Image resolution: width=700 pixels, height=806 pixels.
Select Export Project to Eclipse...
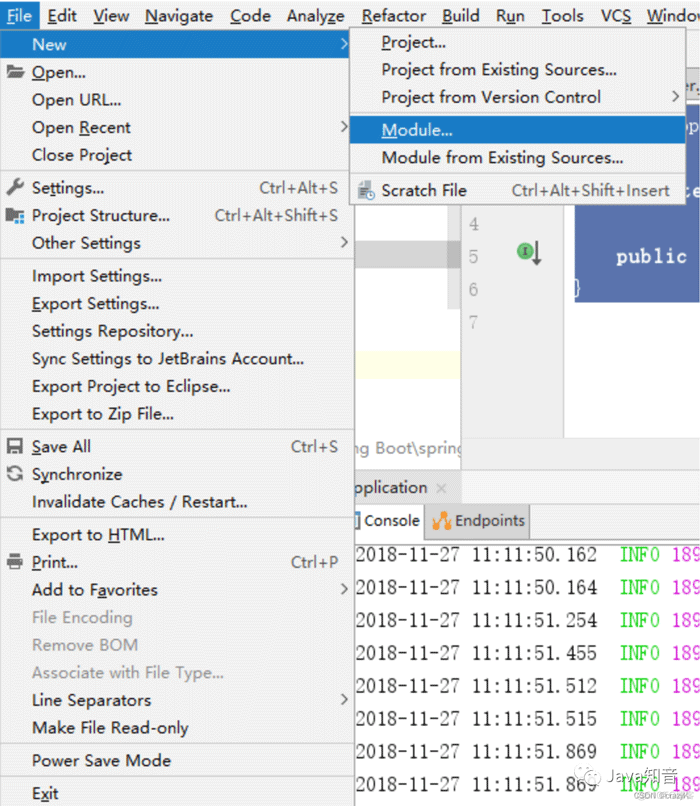(177, 386)
